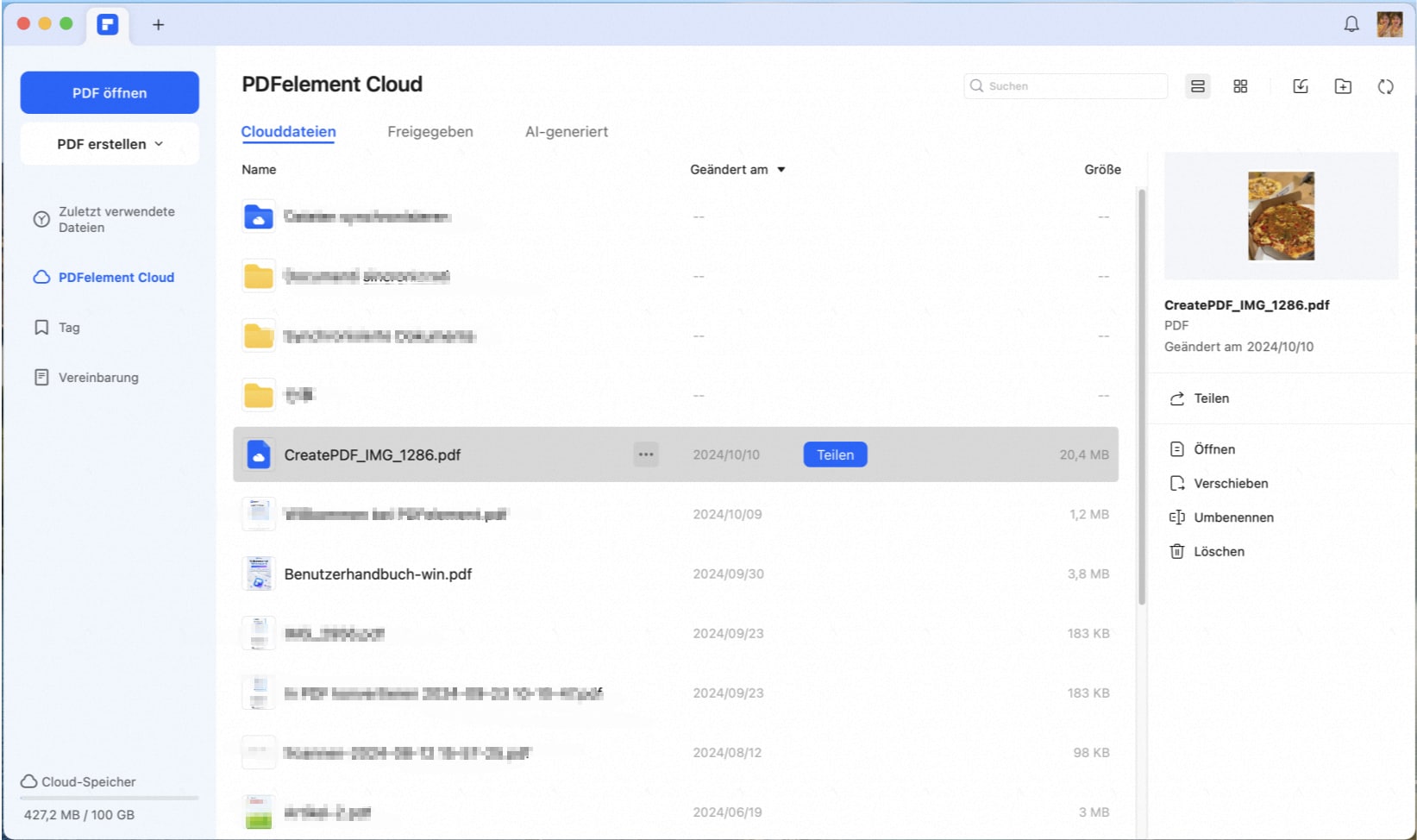Switch to list view layout
Screen dimensions: 1417x840
tap(1198, 86)
